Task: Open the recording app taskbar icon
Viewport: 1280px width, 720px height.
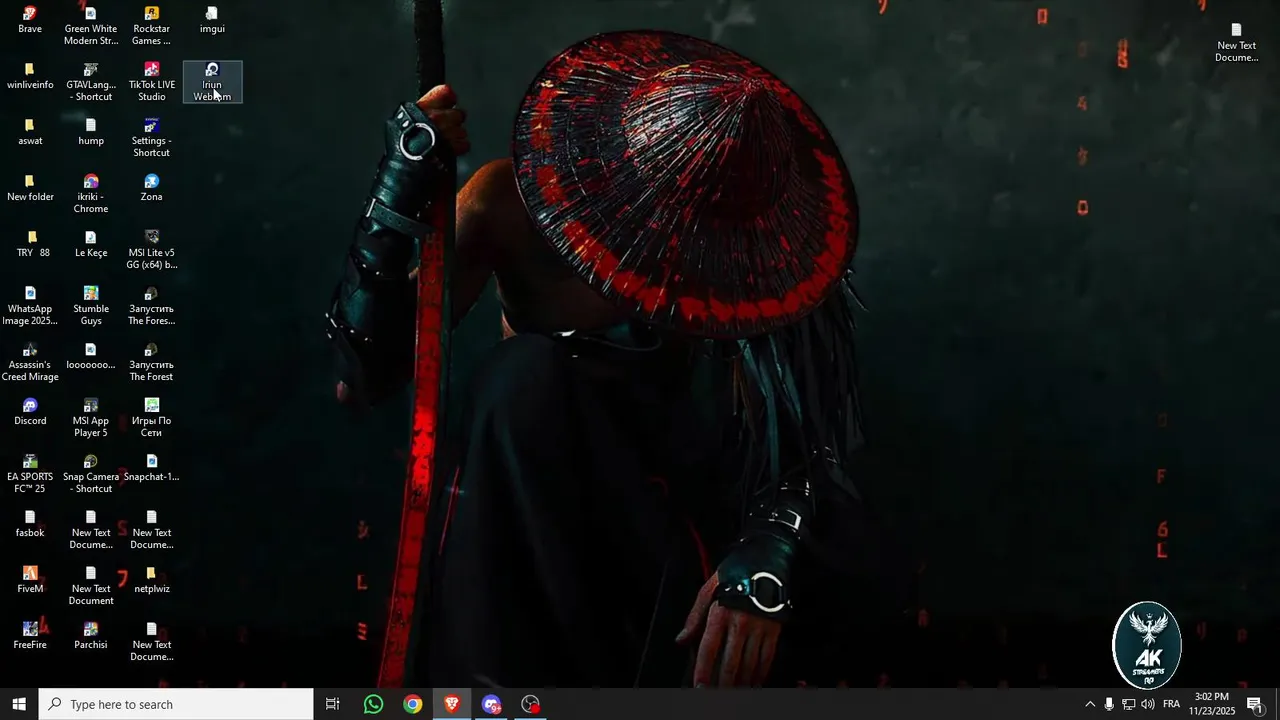Action: (531, 704)
